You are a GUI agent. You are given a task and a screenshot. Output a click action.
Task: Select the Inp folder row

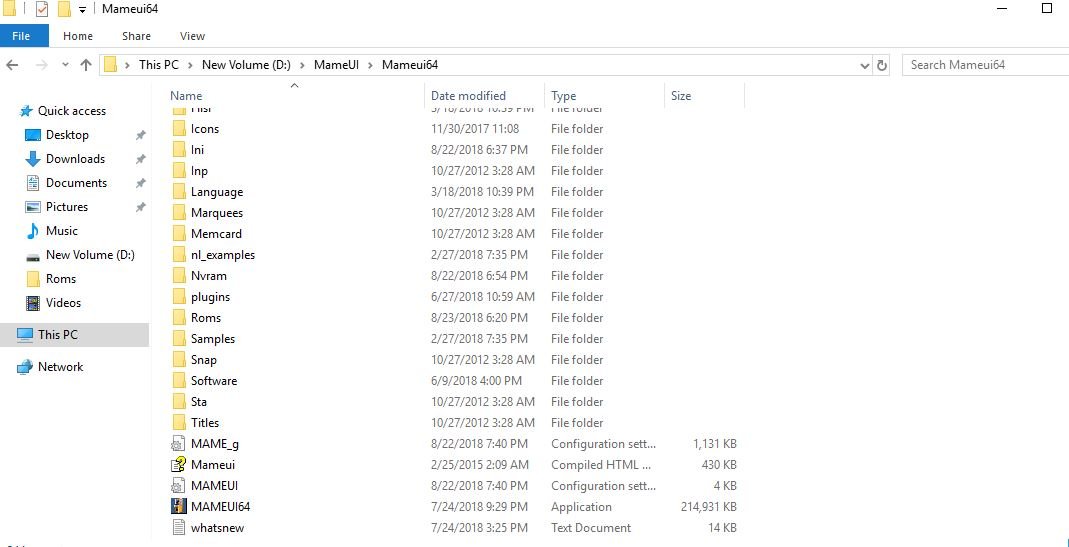tap(455, 171)
